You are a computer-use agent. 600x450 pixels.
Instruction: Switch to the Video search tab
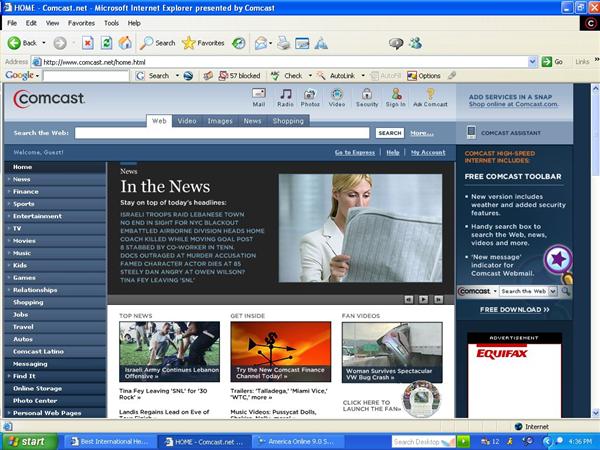[x=187, y=121]
